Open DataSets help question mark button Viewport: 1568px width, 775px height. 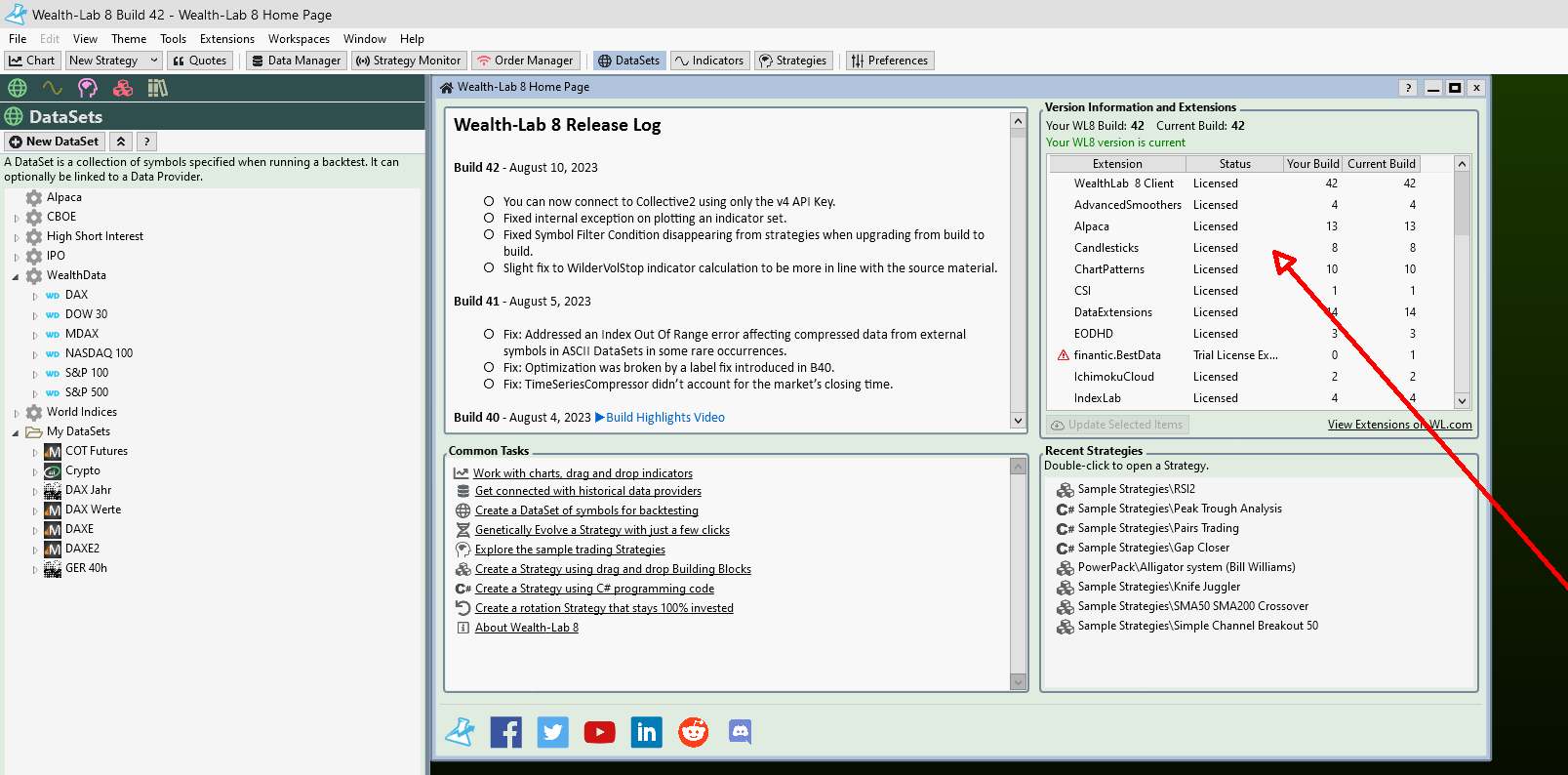[146, 142]
